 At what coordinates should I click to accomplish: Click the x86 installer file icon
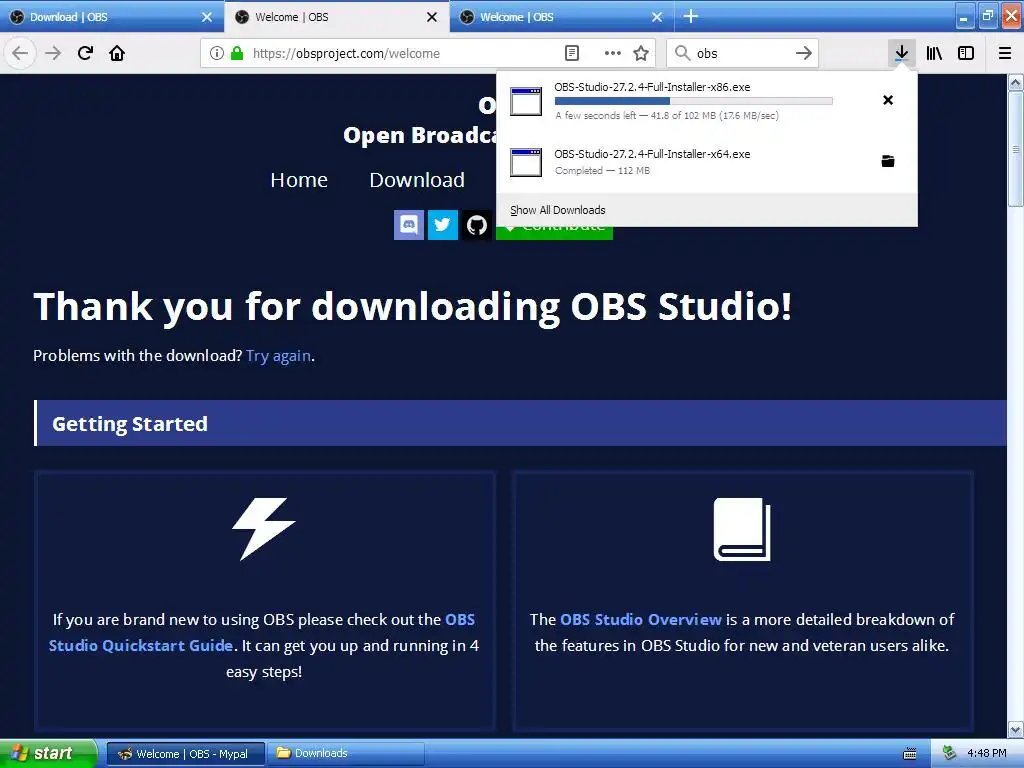tap(526, 101)
